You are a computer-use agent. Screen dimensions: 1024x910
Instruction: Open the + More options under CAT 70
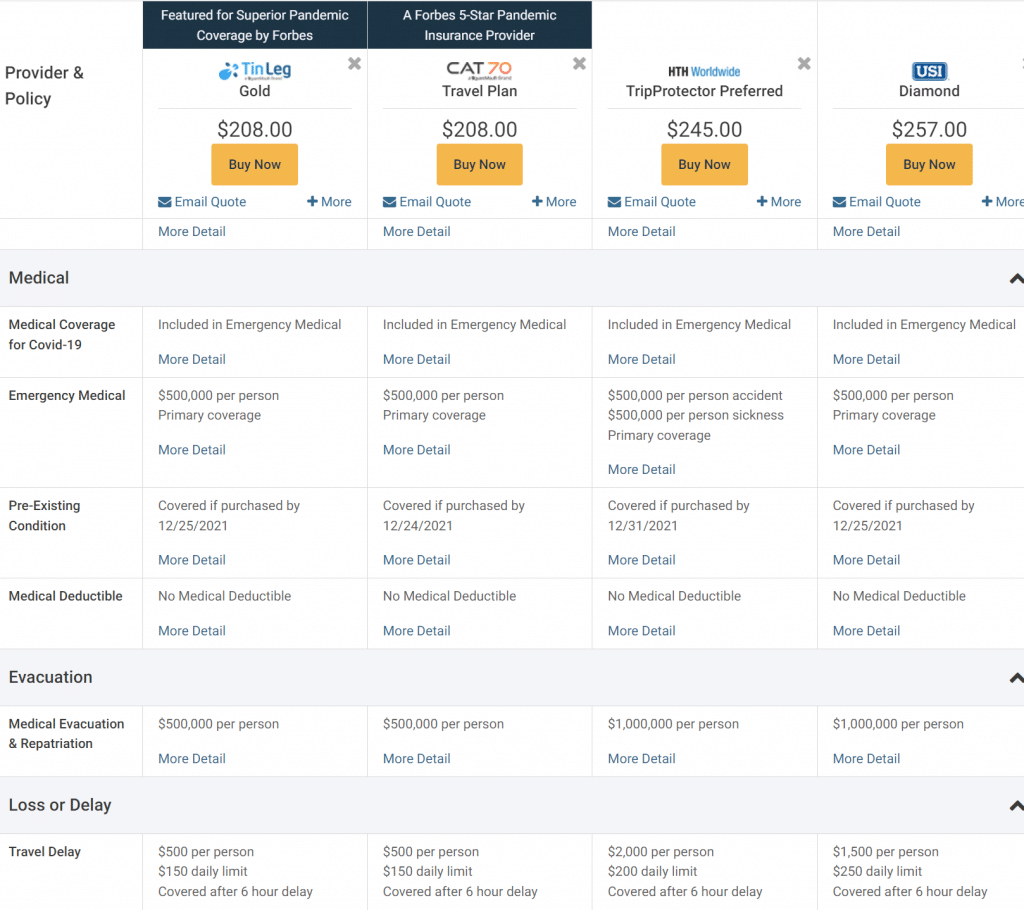tap(554, 202)
